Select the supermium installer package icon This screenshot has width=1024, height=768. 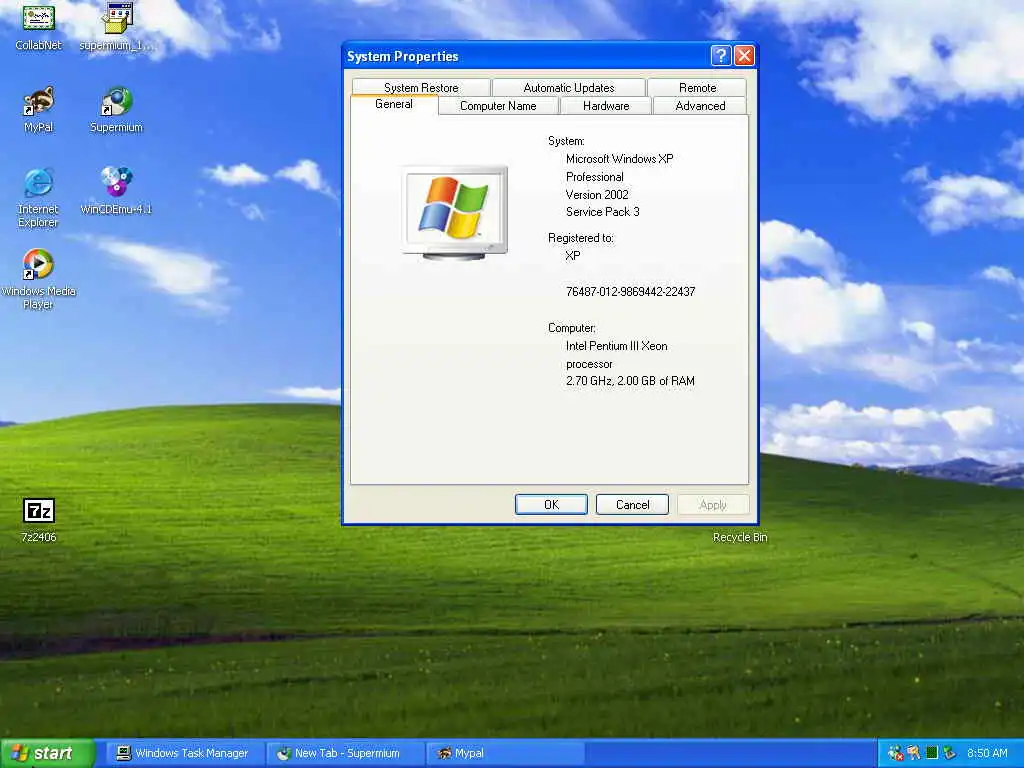click(x=117, y=26)
